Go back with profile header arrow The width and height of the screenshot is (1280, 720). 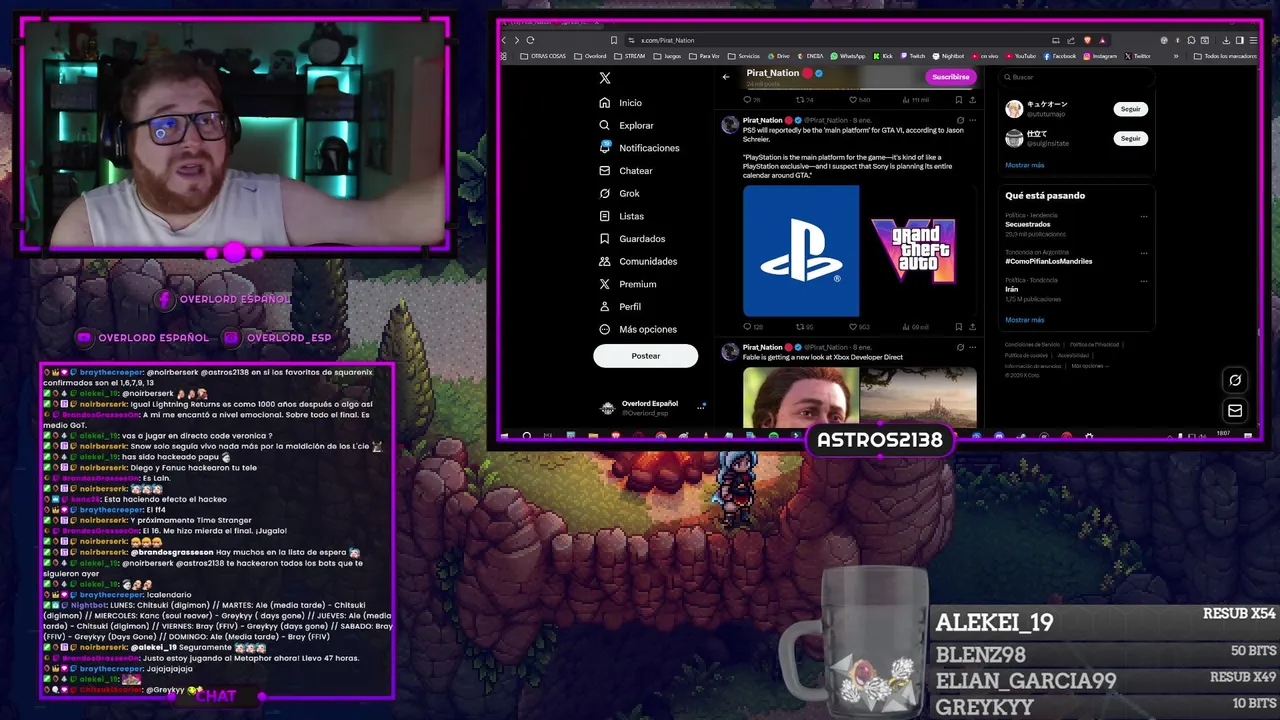[x=726, y=76]
